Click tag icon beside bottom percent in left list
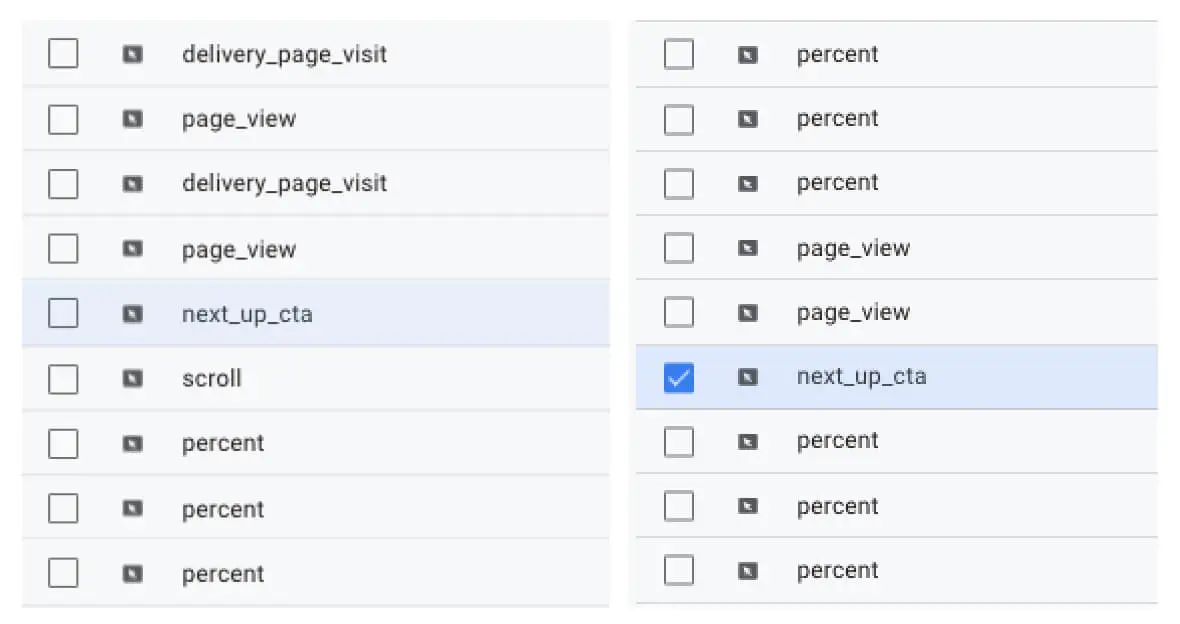Viewport: 1180px width, 624px height. [x=132, y=574]
